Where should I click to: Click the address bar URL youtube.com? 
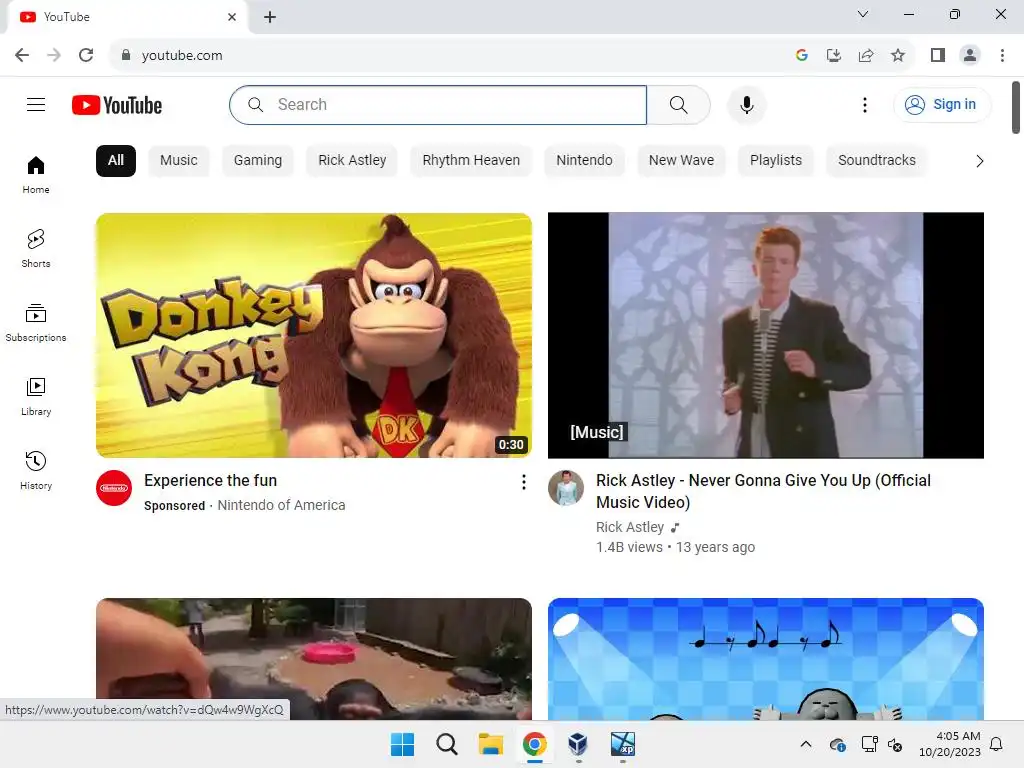(x=182, y=56)
